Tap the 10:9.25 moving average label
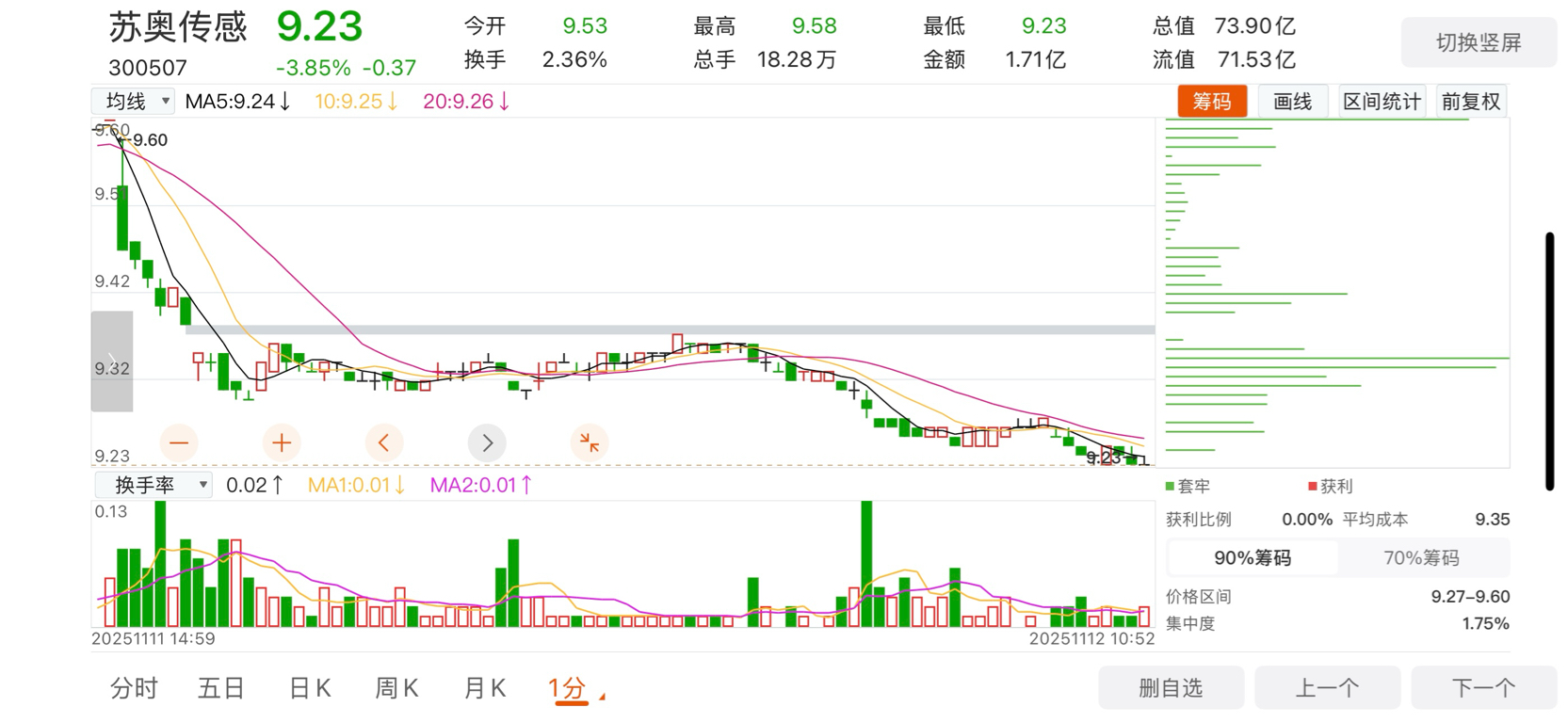The image size is (1568, 723). point(356,102)
